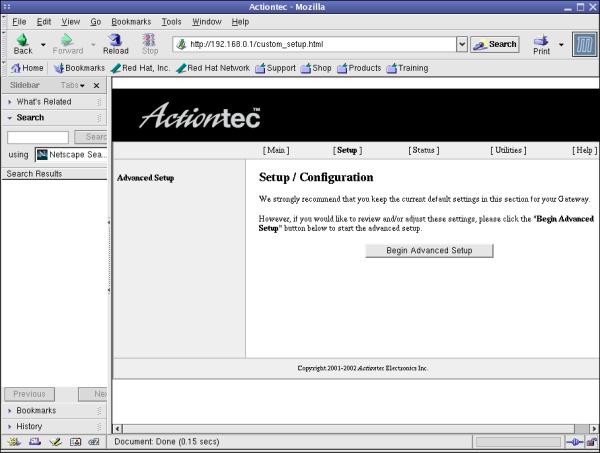Click the page proxy icon in the URL bar
Image resolution: width=600 pixels, height=453 pixels.
click(x=181, y=44)
